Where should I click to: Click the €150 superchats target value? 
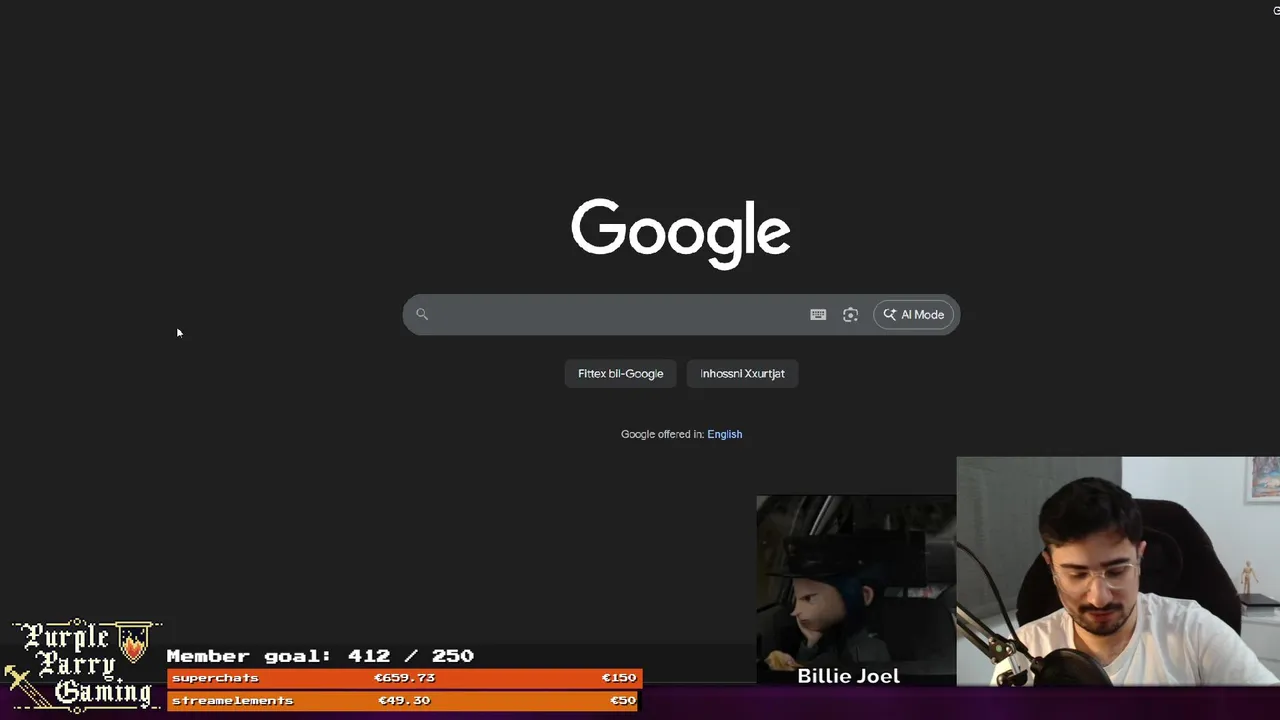coord(618,678)
